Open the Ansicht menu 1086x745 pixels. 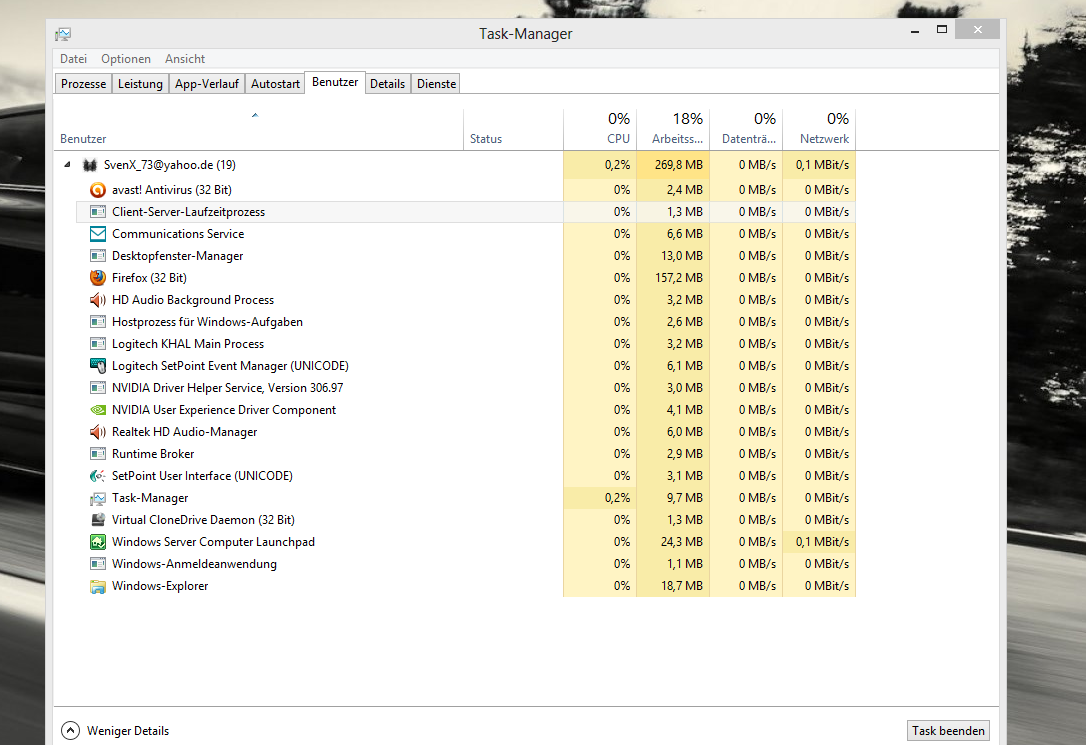pos(185,59)
